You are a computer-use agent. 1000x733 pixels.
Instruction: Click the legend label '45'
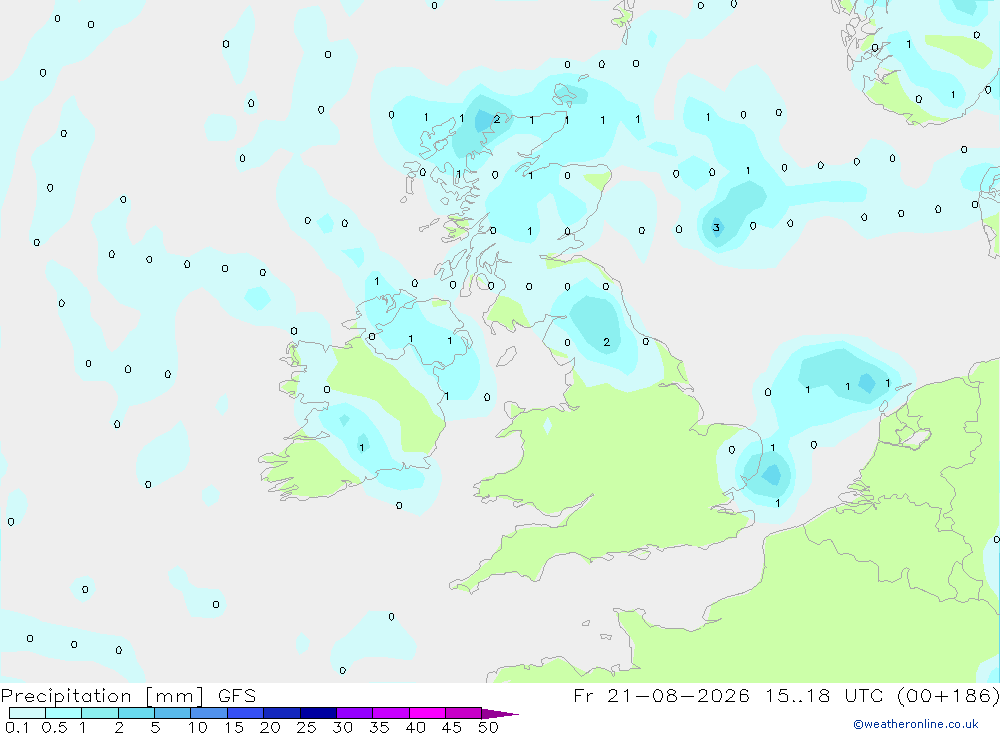point(452,727)
